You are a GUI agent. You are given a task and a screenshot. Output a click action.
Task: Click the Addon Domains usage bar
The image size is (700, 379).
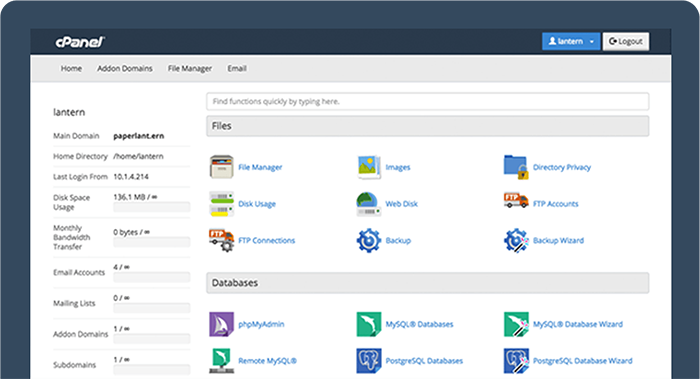(x=152, y=339)
